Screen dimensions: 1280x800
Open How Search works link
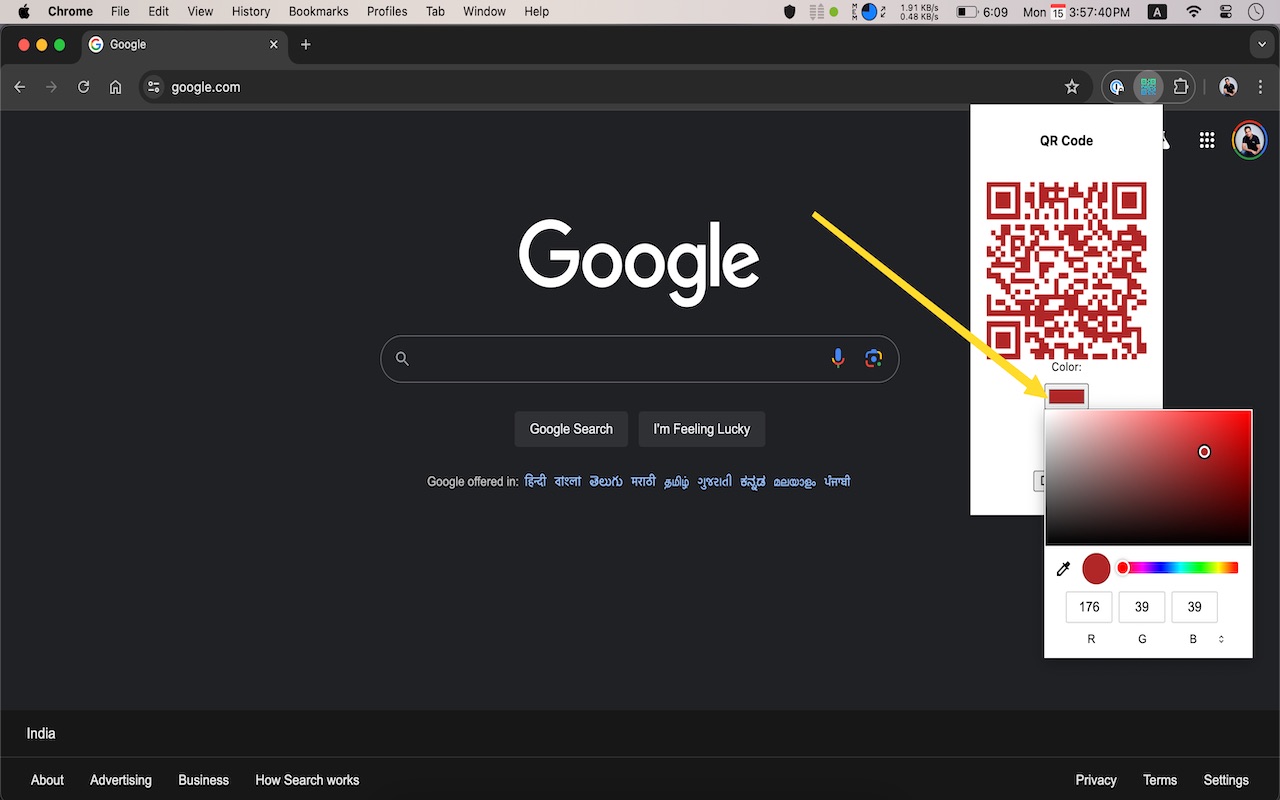[x=307, y=780]
